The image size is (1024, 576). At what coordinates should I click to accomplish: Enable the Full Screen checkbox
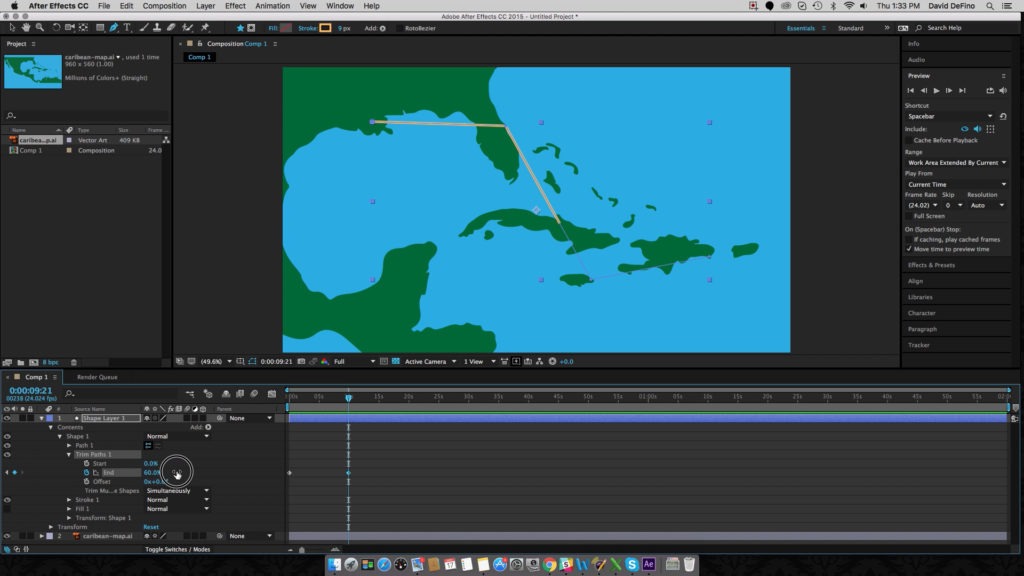tap(909, 216)
